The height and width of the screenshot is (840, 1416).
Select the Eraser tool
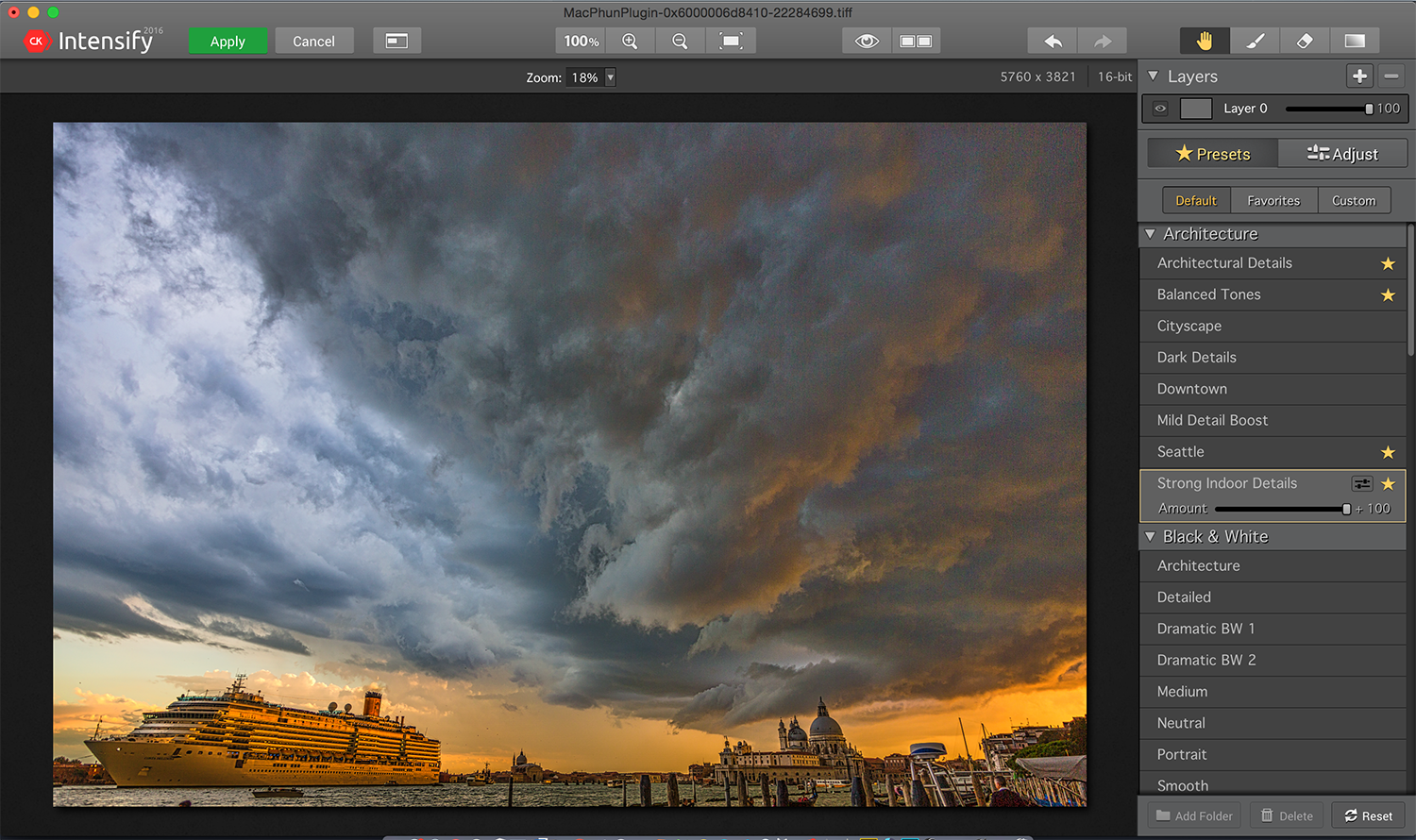pos(1305,41)
